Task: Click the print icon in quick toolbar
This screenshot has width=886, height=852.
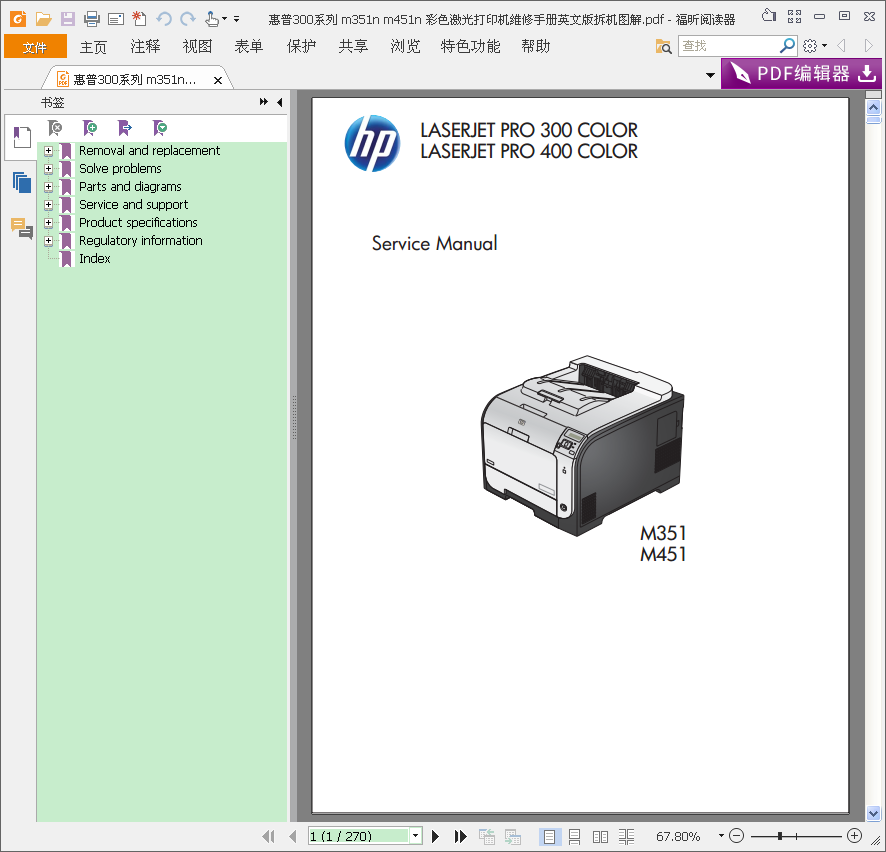Action: click(92, 19)
